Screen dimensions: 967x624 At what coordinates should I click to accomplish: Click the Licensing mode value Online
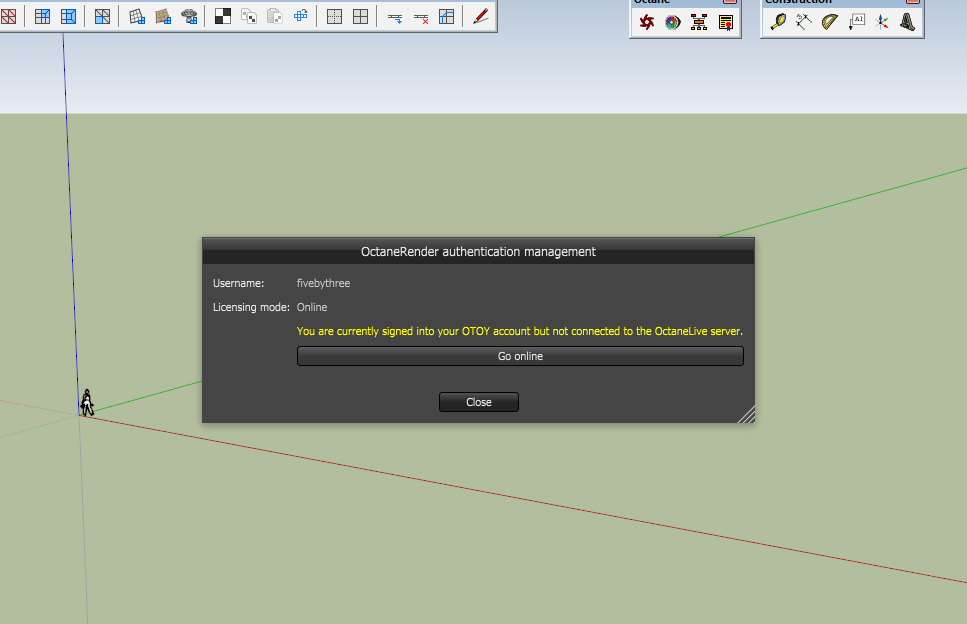[312, 307]
